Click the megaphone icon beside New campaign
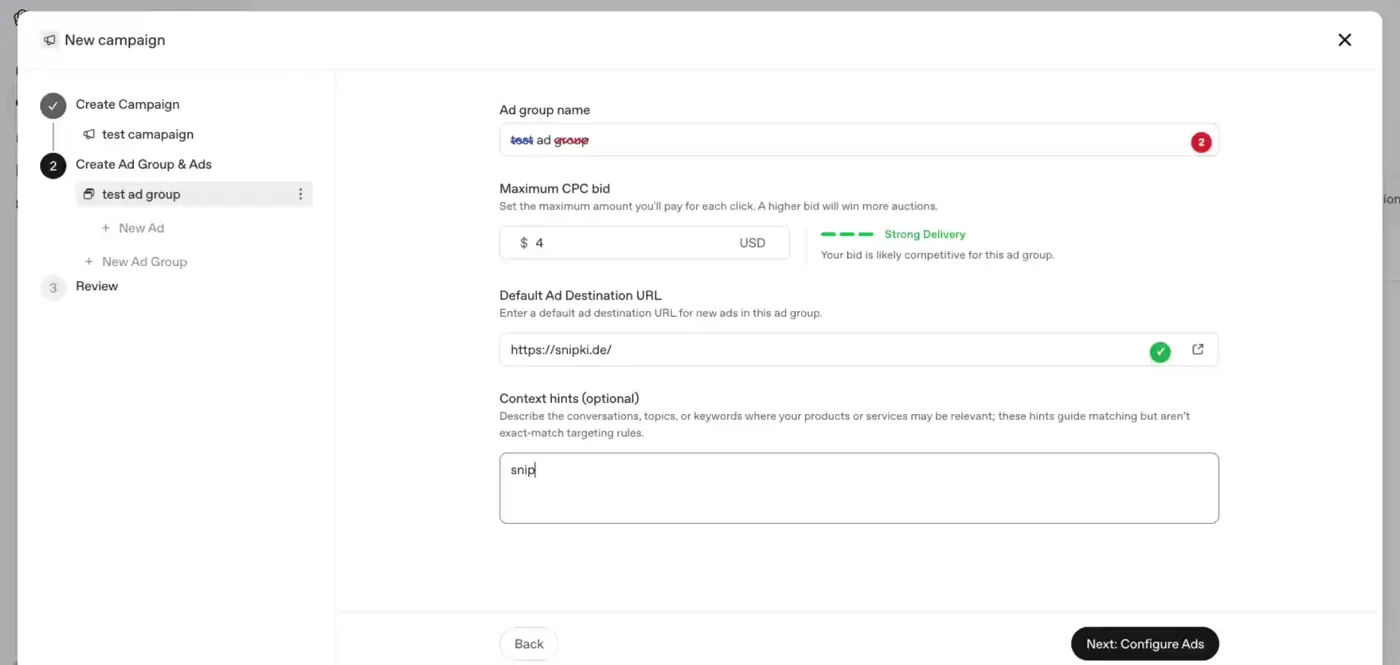Screen dimensions: 1400x665 (x=50, y=40)
